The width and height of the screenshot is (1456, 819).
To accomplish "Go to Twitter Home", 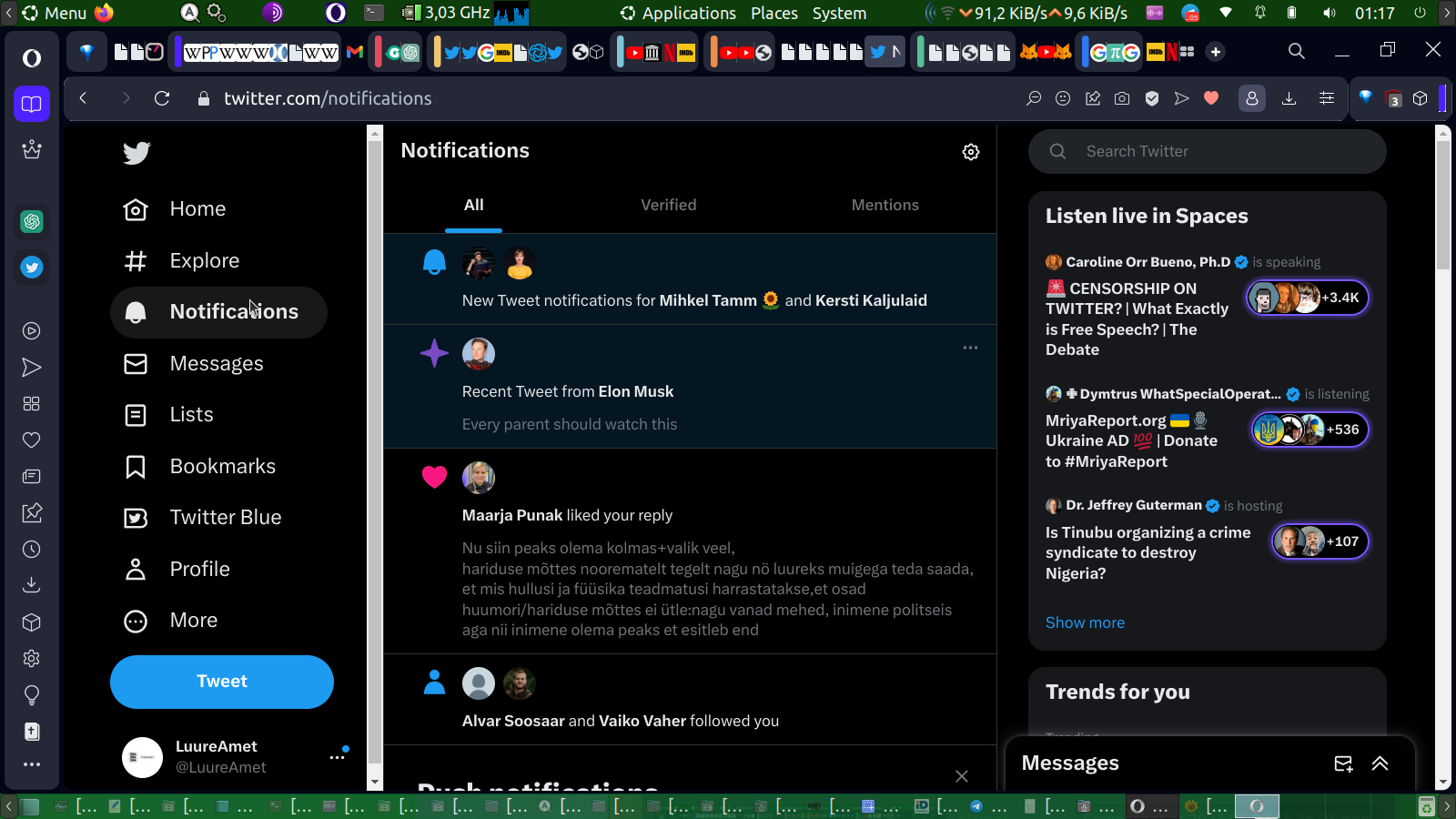I will 175,209.
